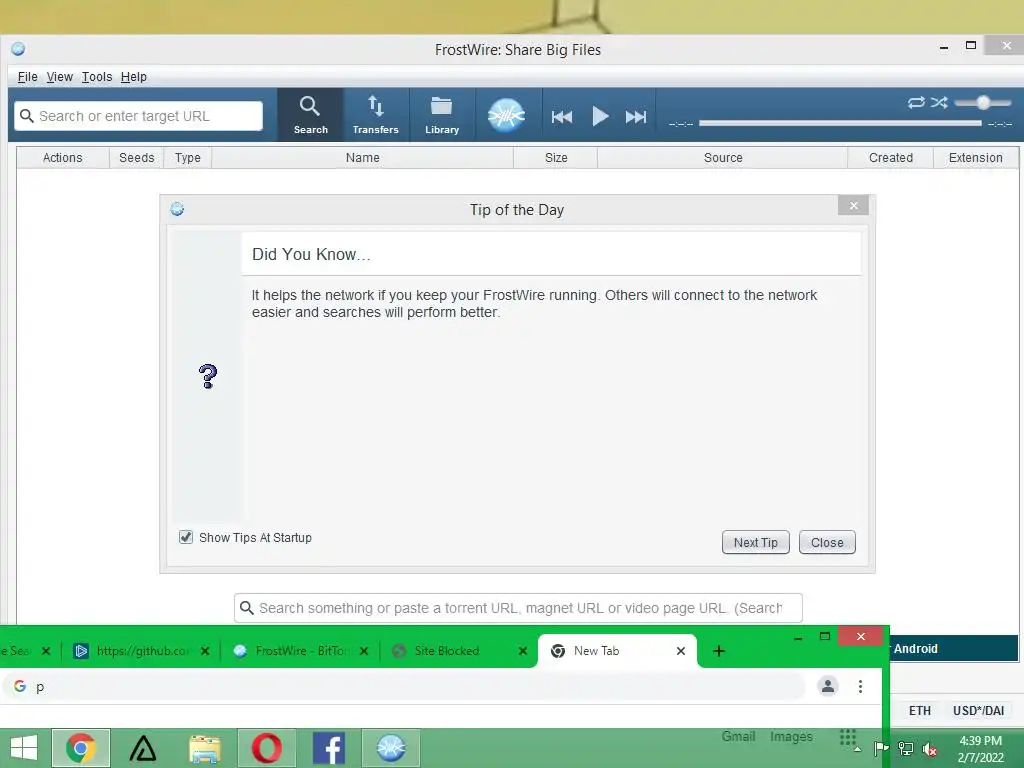Viewport: 1024px width, 768px height.
Task: Skip to next track in player
Action: pos(635,117)
